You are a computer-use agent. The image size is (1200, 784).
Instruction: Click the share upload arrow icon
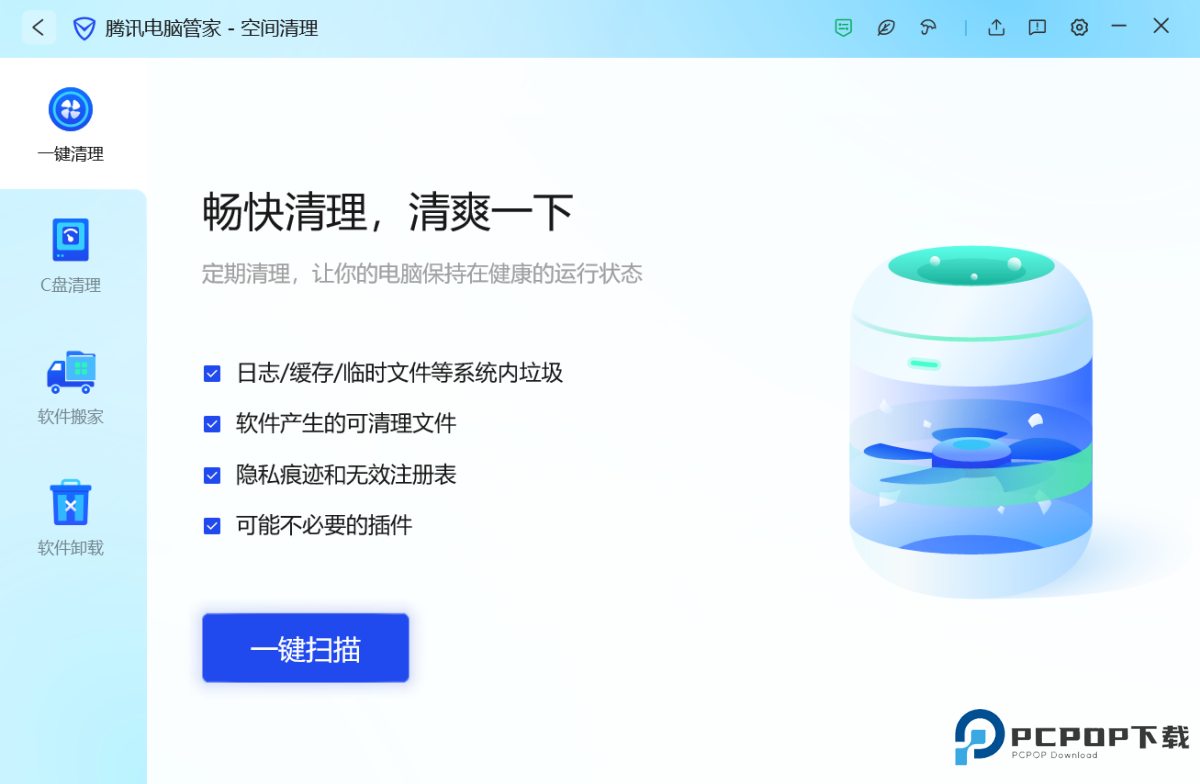(996, 28)
